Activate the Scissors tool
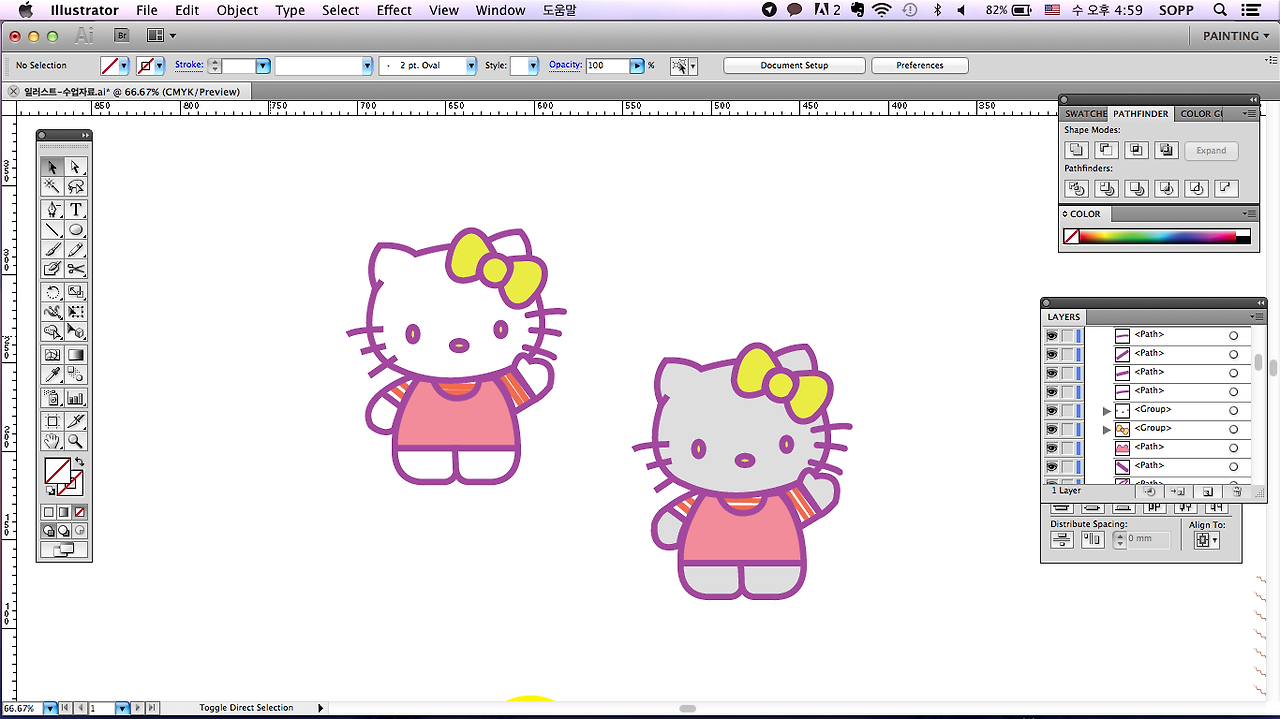This screenshot has width=1280, height=719. (76, 269)
